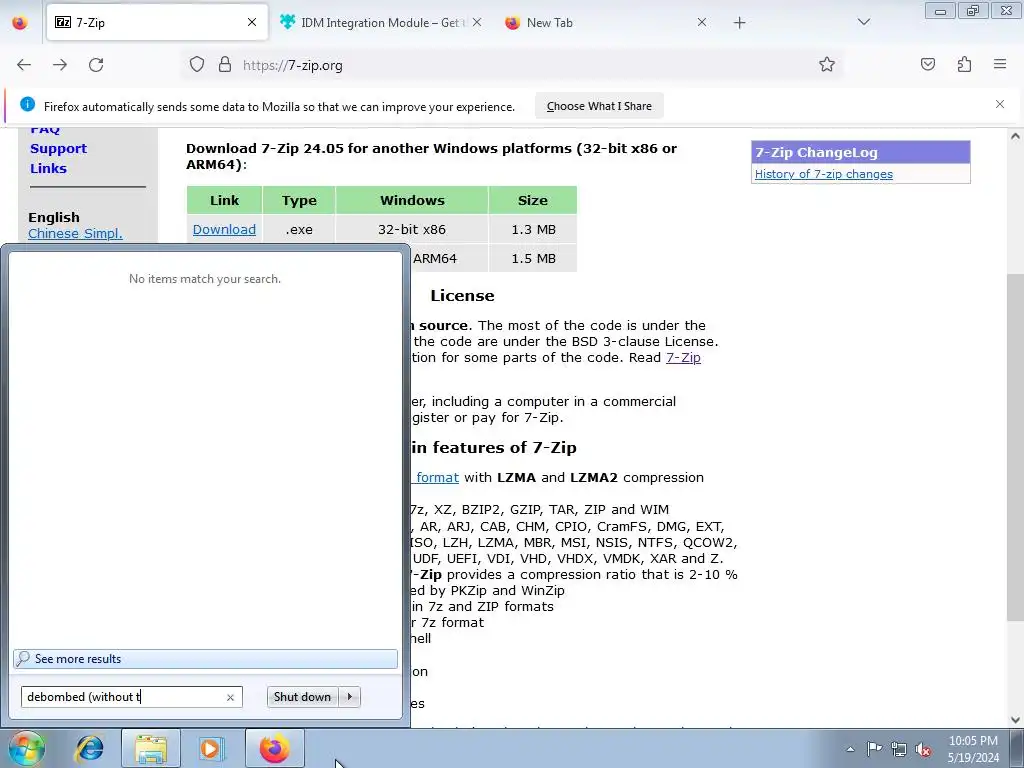
Task: Click the English language label
Action: point(54,217)
